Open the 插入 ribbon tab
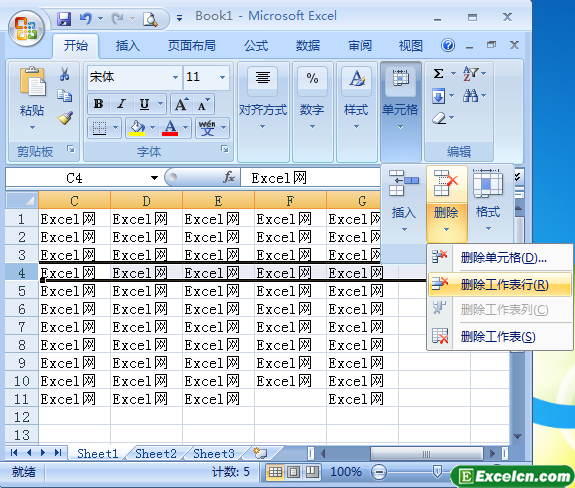The image size is (575, 488). 128,45
